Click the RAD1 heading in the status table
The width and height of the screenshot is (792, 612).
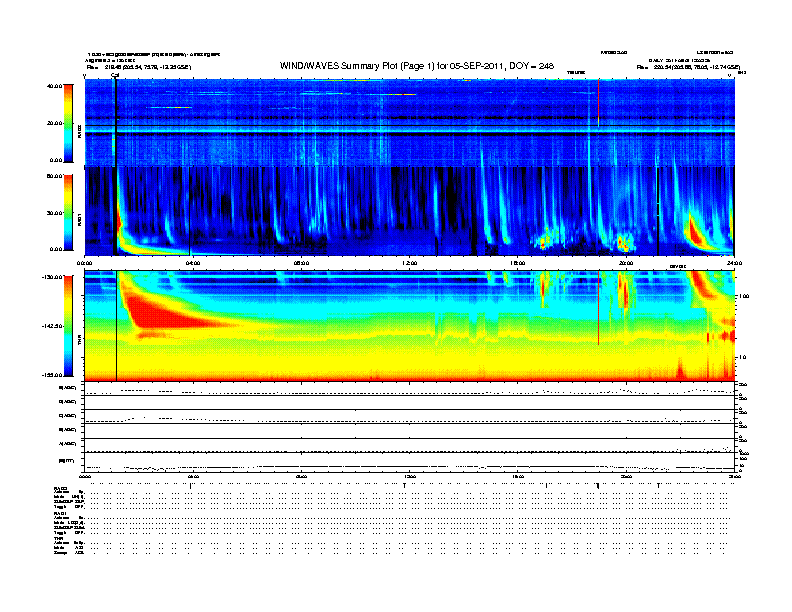(x=61, y=513)
